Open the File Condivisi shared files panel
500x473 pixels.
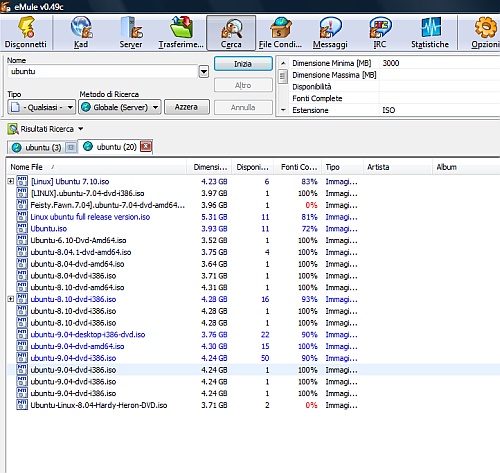280,33
